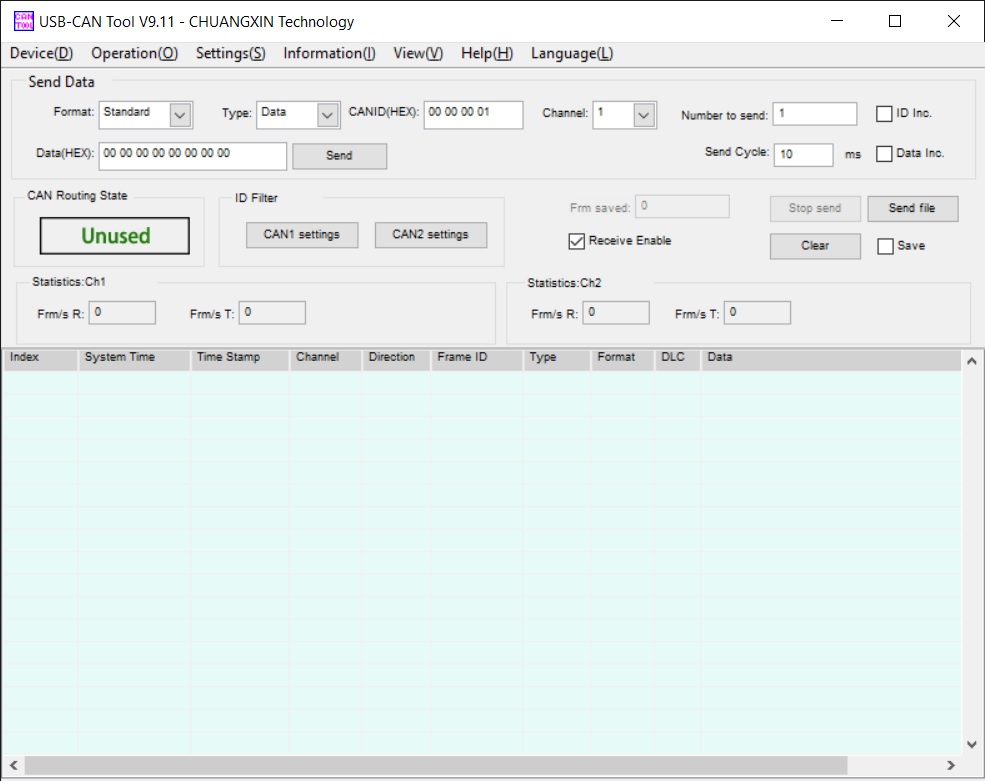Image resolution: width=985 pixels, height=781 pixels.
Task: Expand the Type dropdown
Action: (x=328, y=115)
